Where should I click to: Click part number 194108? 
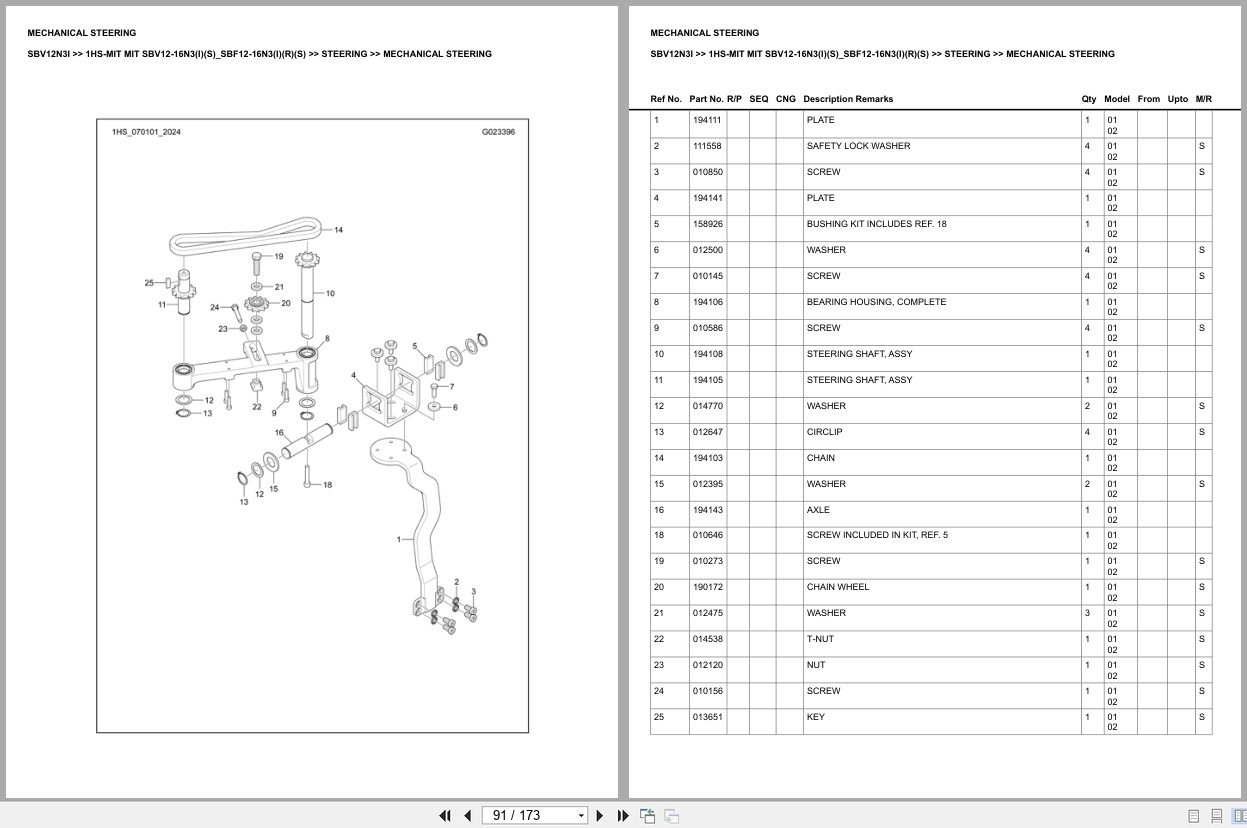[707, 354]
